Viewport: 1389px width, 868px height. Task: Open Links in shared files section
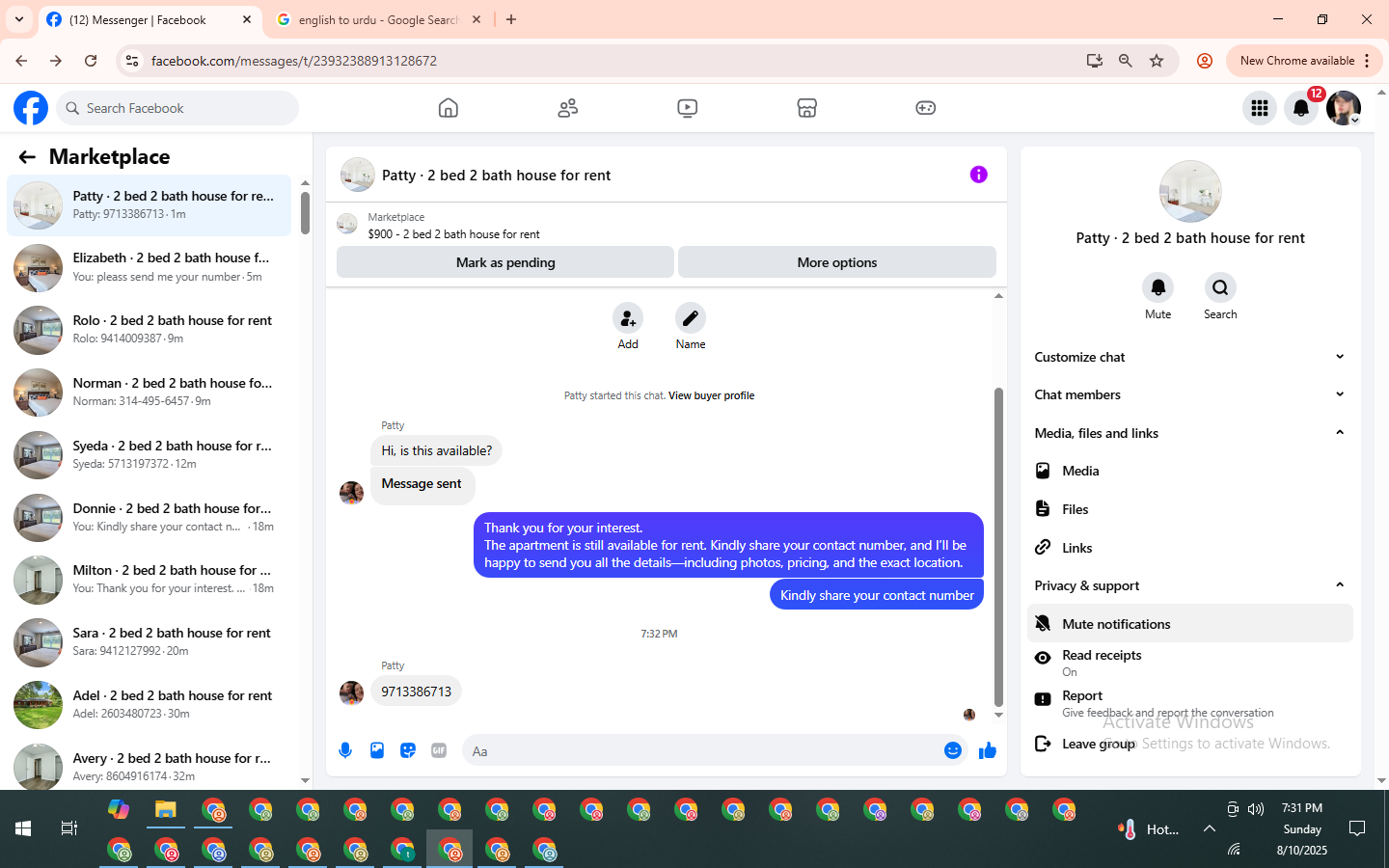pyautogui.click(x=1189, y=548)
